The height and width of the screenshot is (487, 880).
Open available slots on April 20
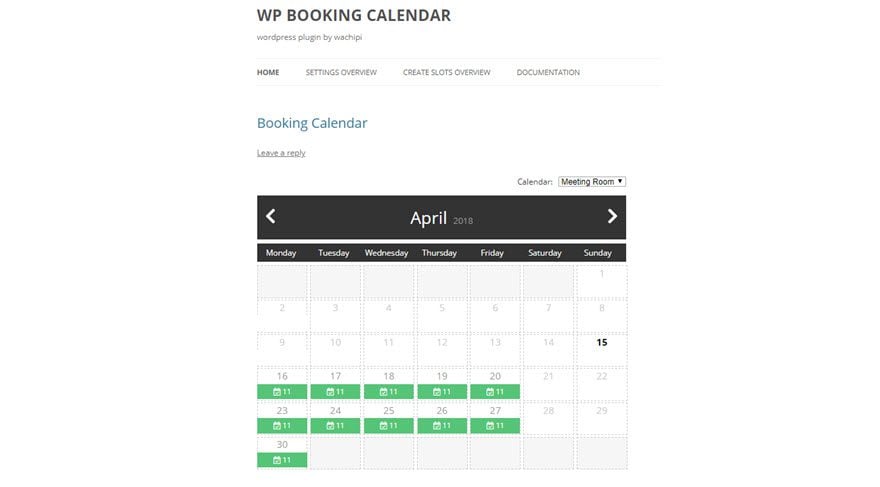[495, 392]
